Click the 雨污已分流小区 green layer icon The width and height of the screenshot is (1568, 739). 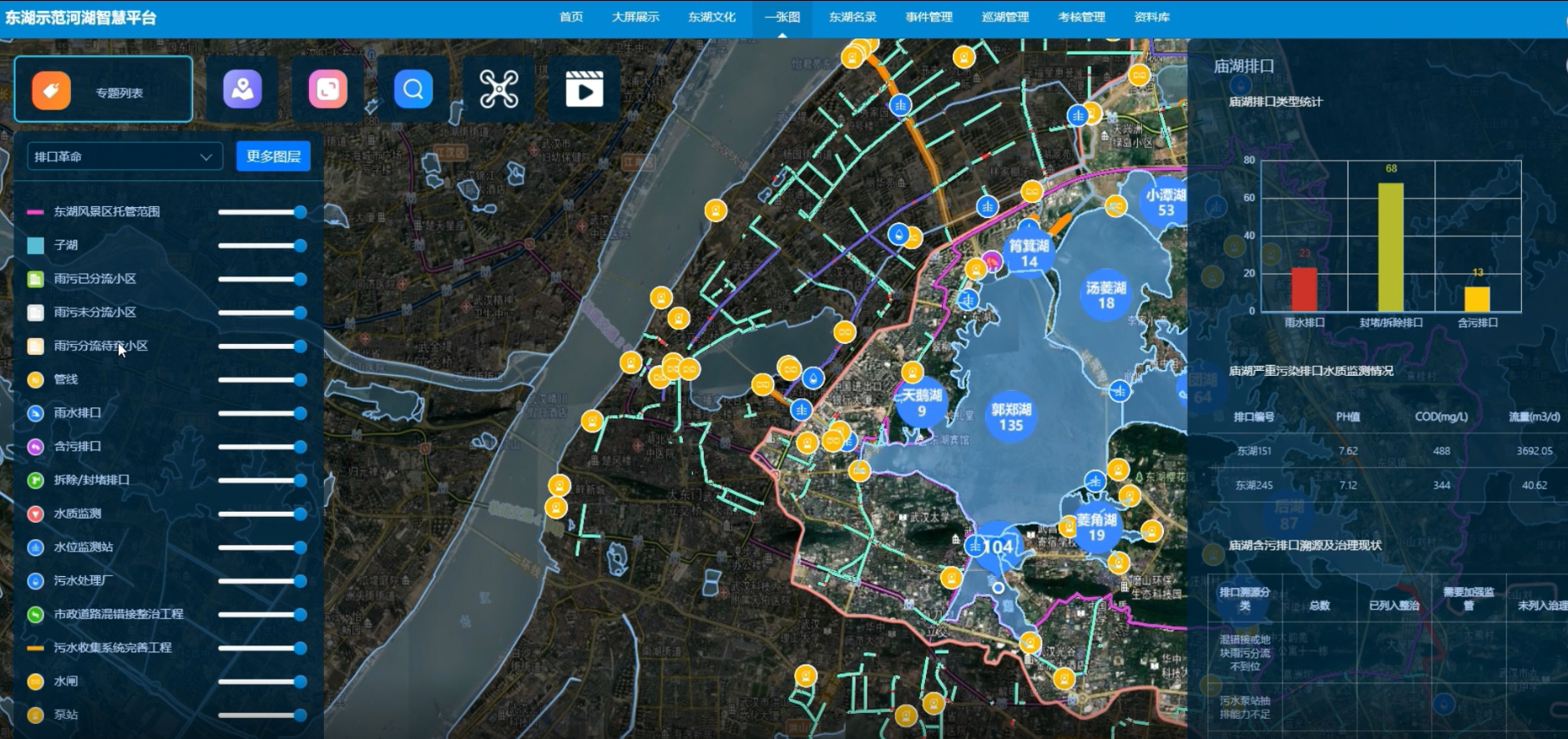(35, 279)
